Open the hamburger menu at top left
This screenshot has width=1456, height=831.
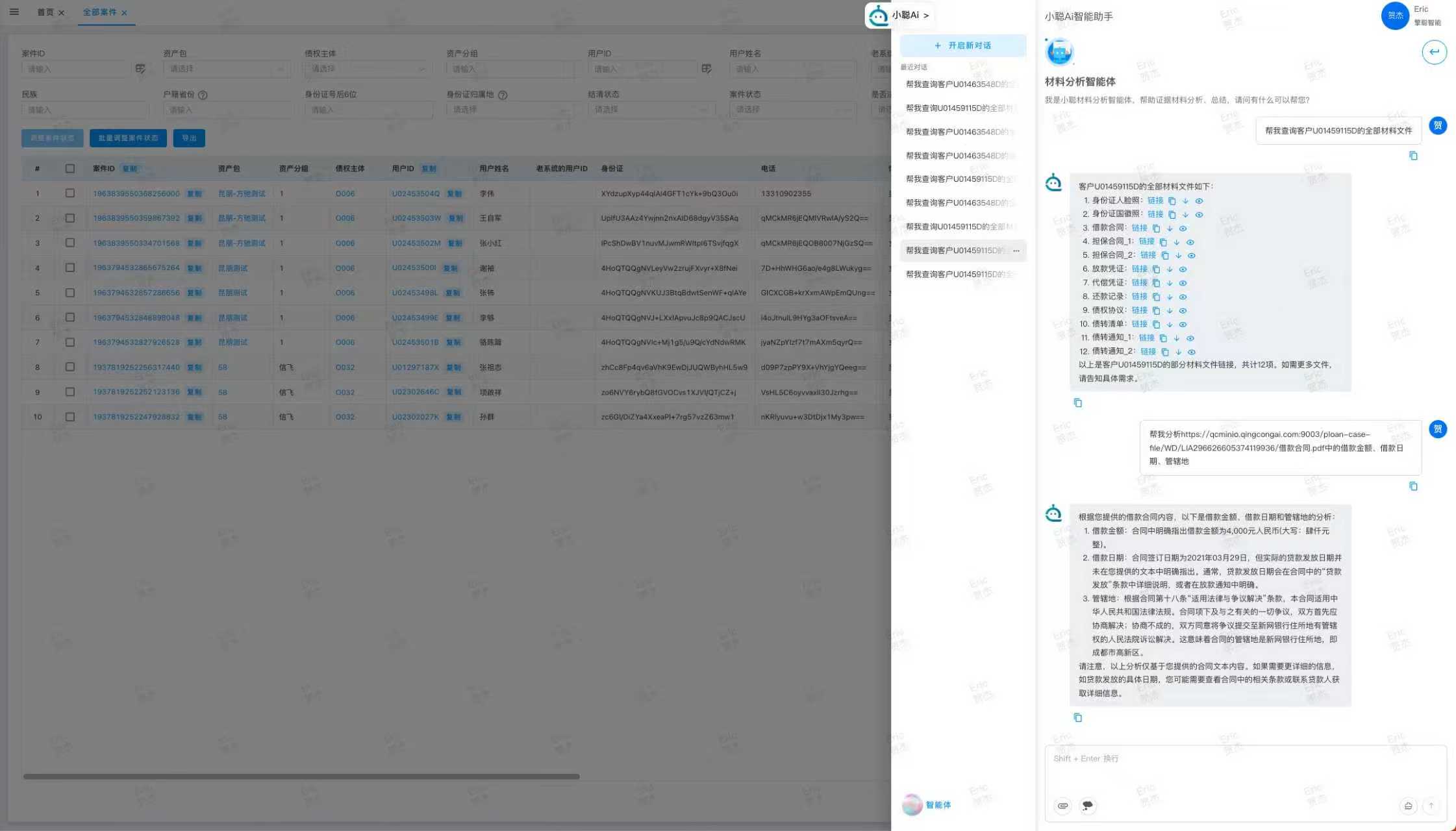[14, 12]
